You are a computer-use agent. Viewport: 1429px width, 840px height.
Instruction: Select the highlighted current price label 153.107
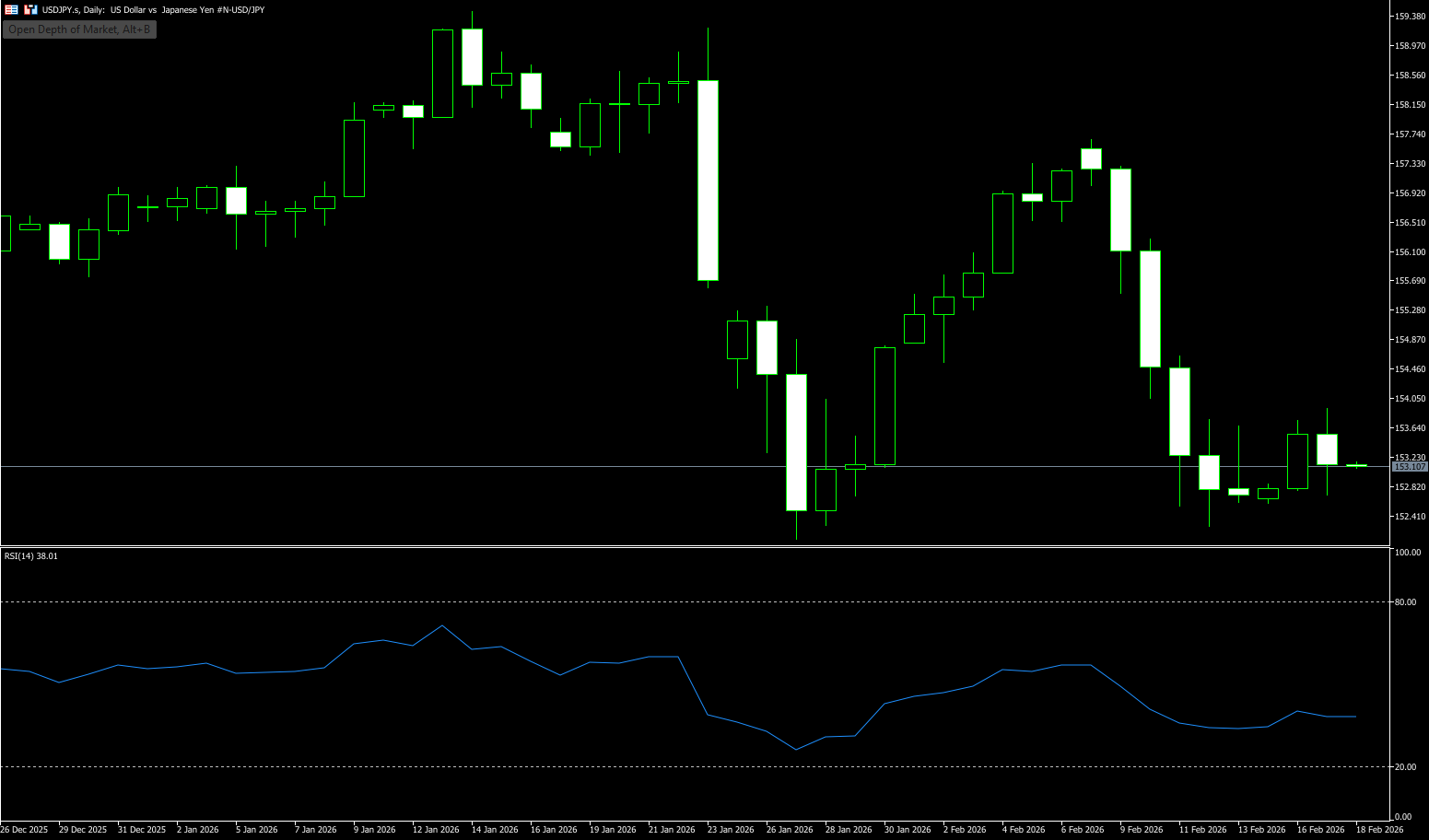(1409, 467)
